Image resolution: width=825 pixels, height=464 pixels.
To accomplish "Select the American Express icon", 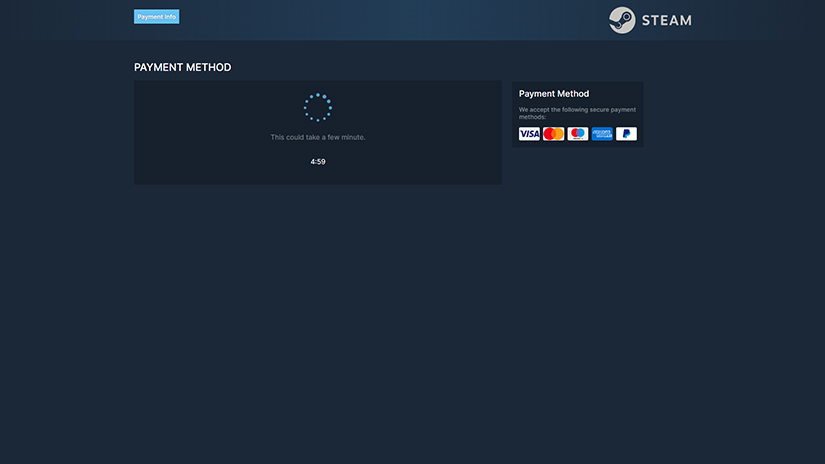I will point(602,134).
